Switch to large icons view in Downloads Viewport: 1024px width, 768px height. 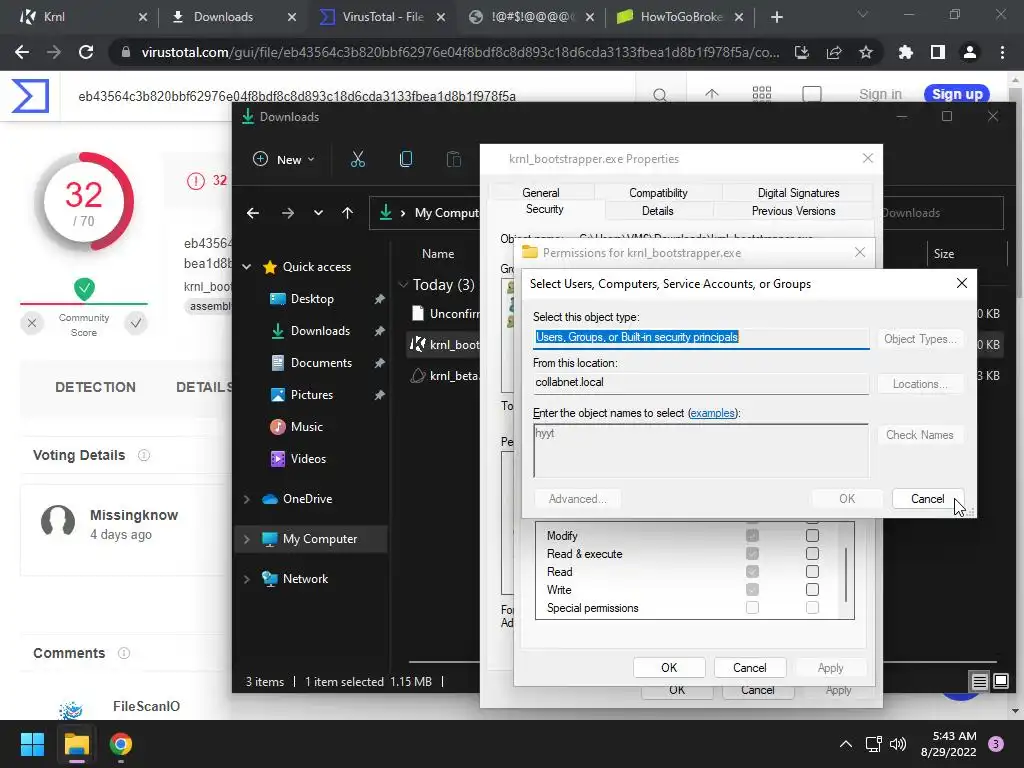[x=1001, y=681]
